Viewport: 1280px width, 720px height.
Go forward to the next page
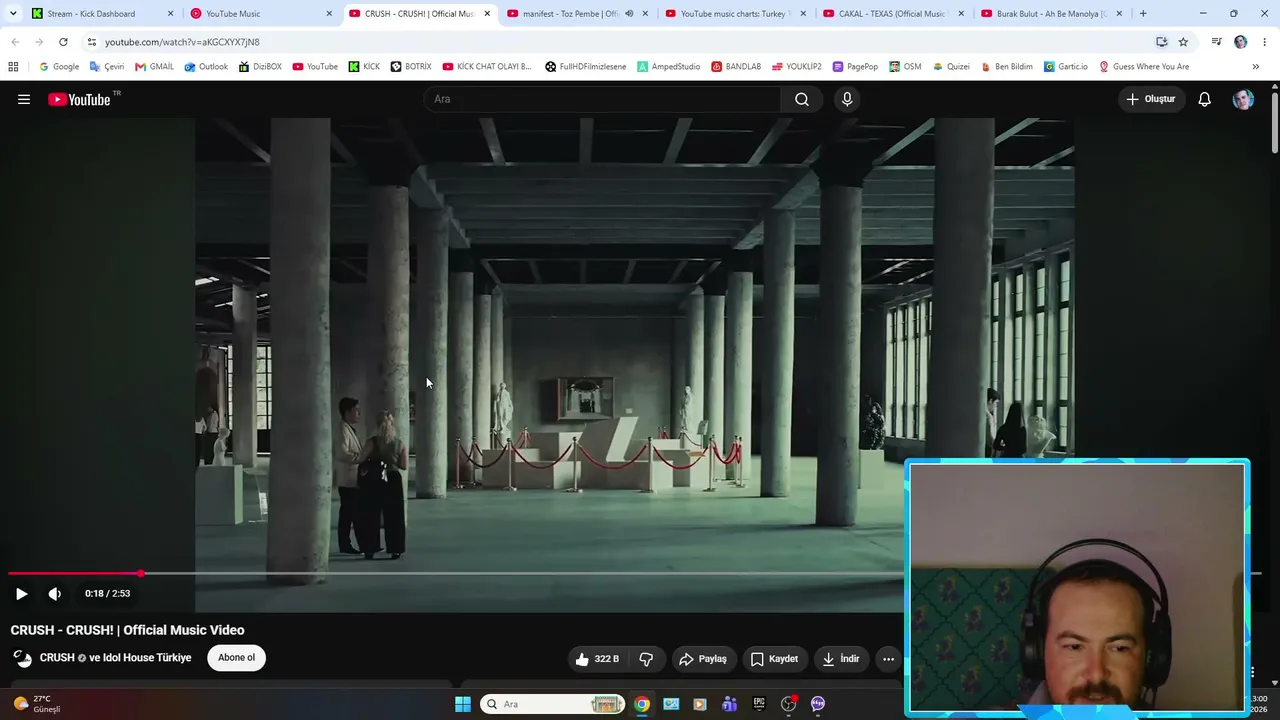(39, 42)
